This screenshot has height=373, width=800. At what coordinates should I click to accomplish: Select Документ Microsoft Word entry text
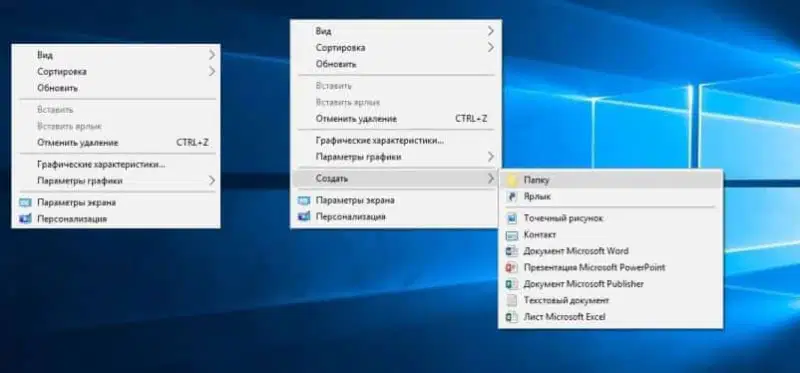(x=576, y=251)
